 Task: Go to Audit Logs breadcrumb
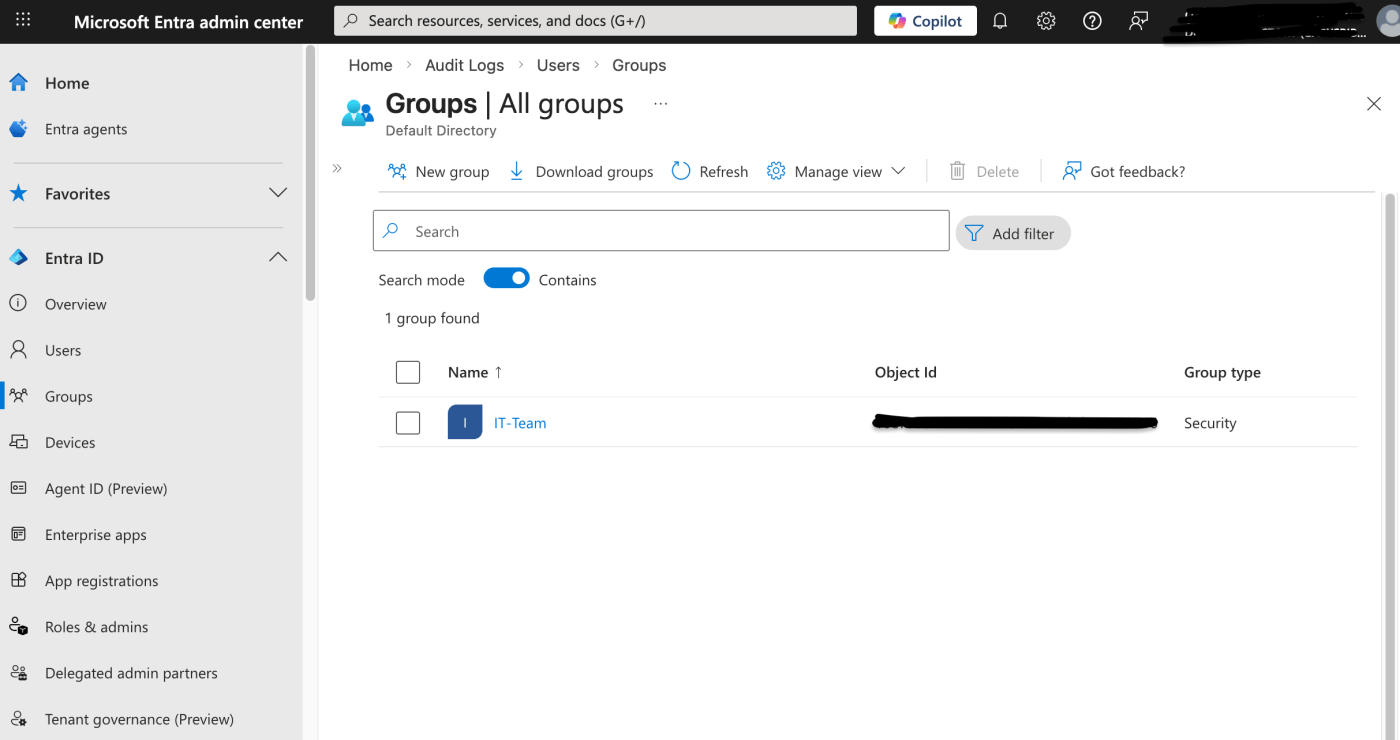click(x=464, y=65)
